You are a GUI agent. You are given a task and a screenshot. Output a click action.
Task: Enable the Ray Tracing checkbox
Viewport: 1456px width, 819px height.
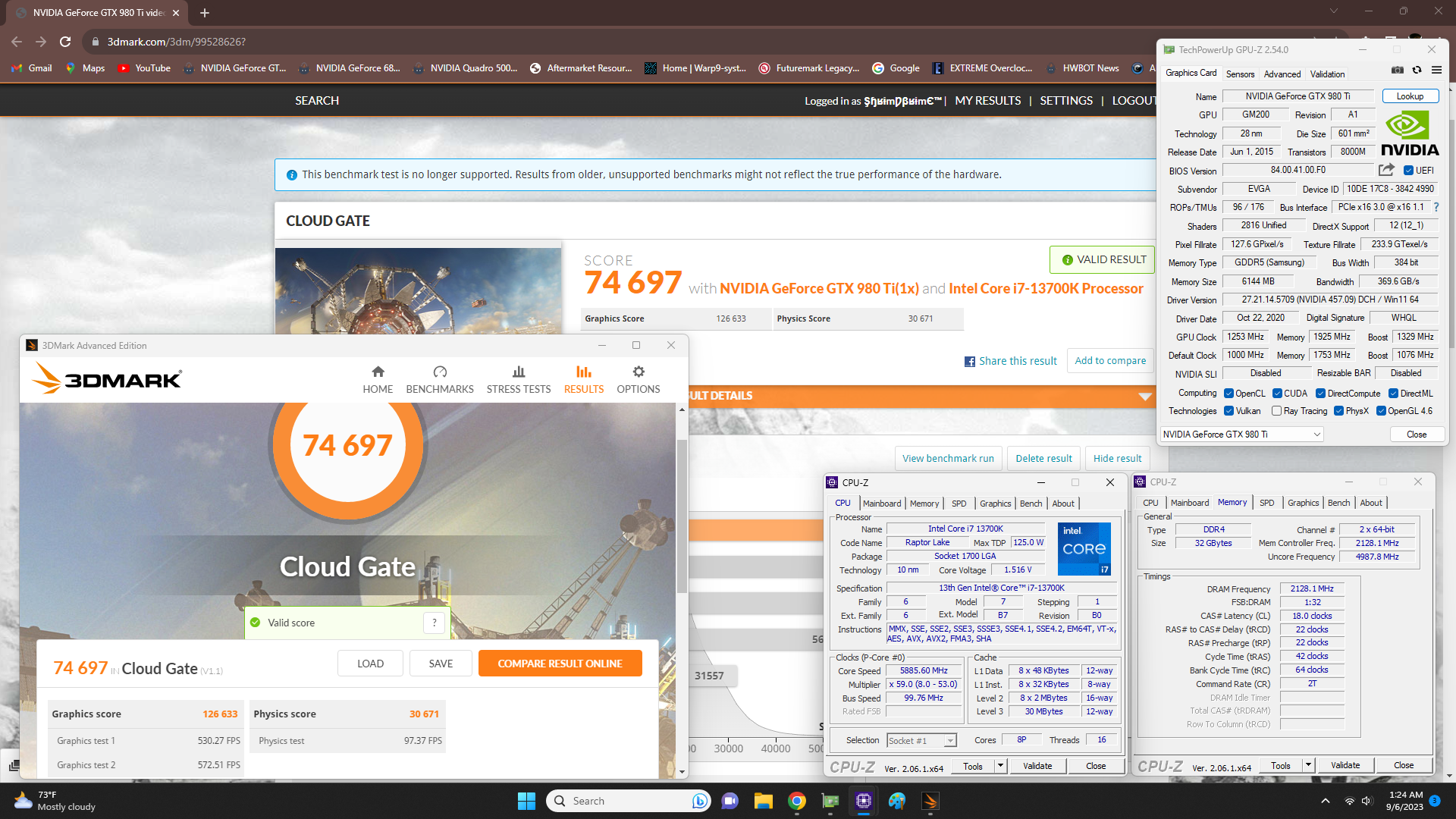click(1276, 411)
